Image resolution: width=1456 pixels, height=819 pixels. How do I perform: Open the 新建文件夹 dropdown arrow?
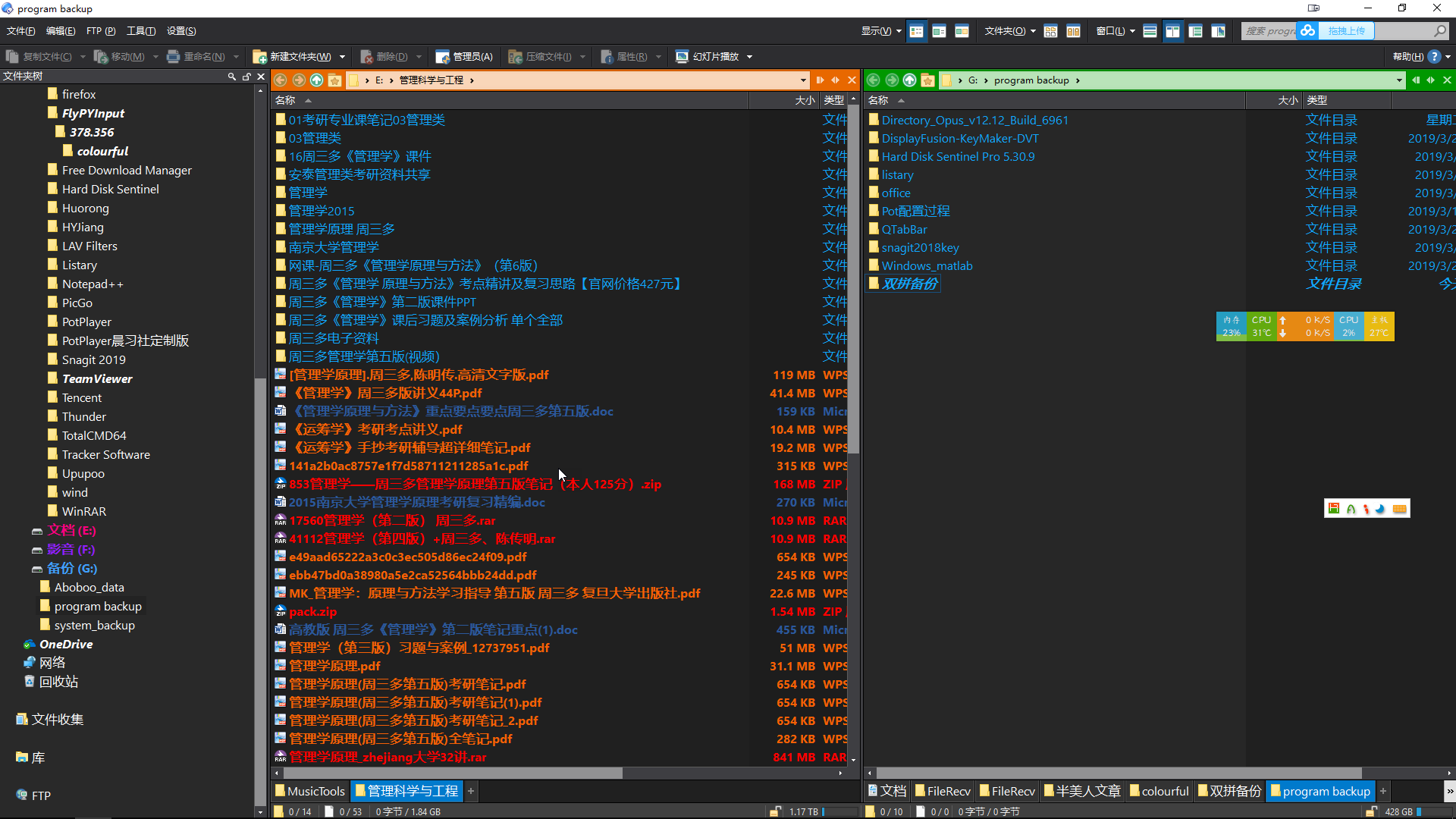342,57
